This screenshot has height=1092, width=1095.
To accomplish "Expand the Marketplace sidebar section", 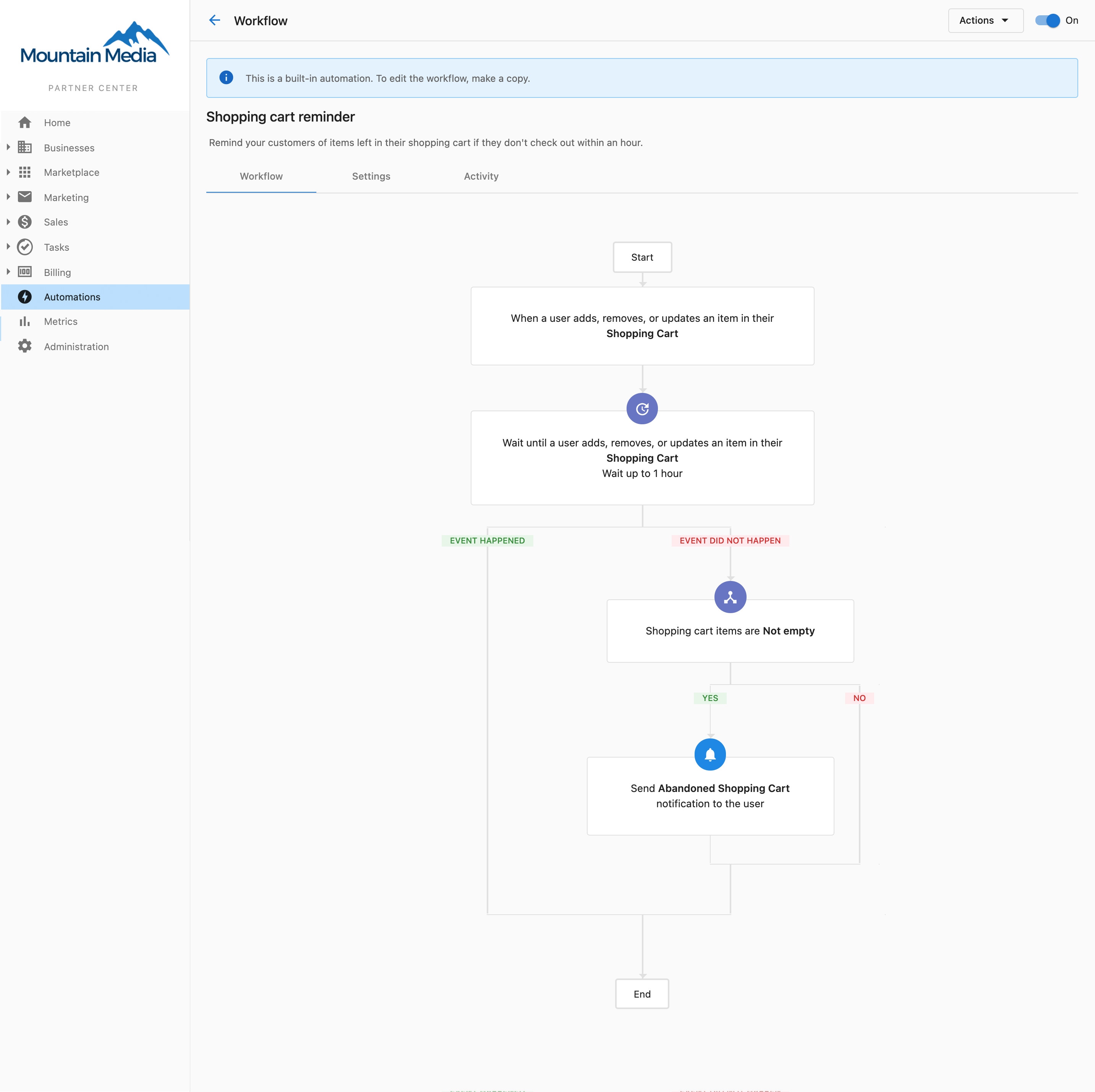I will 8,172.
